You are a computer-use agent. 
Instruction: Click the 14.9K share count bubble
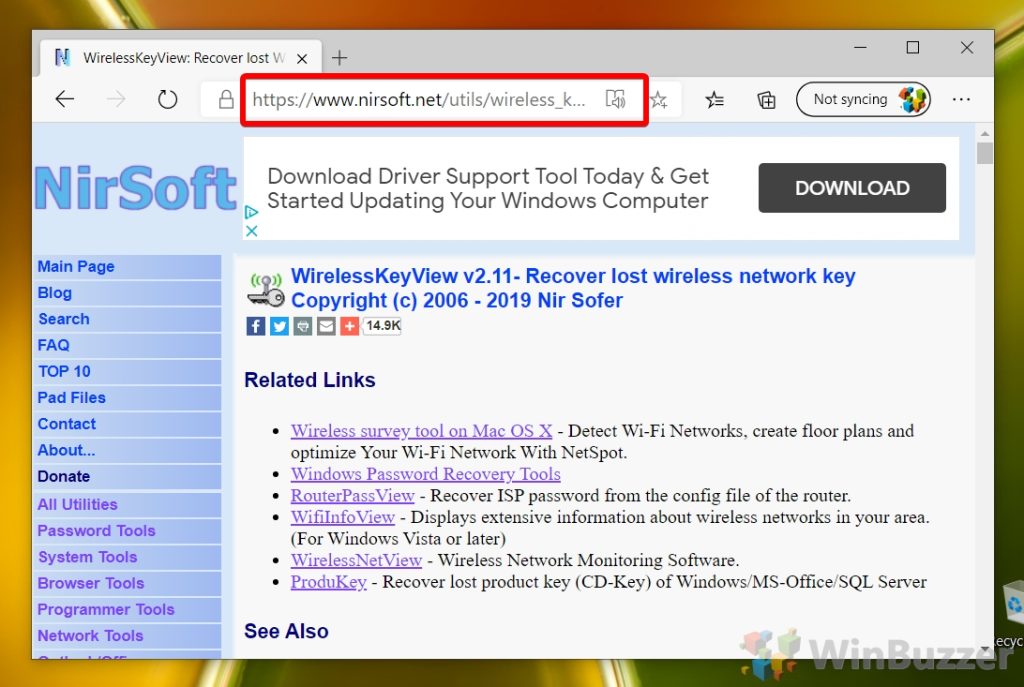[x=383, y=326]
